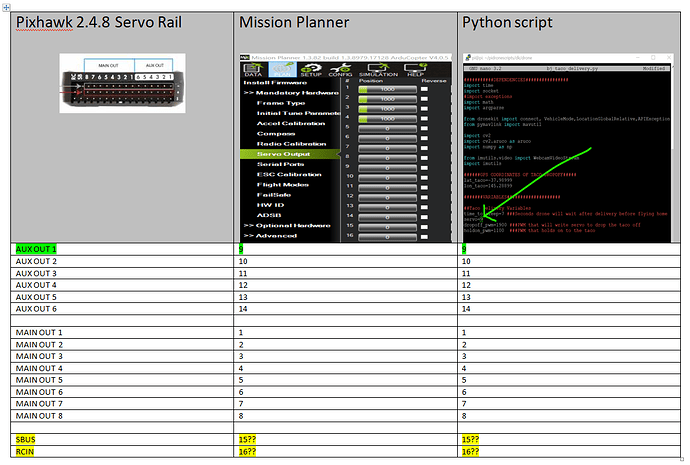The width and height of the screenshot is (690, 465).
Task: Expand the Mandatory Hardware section
Action: point(288,92)
